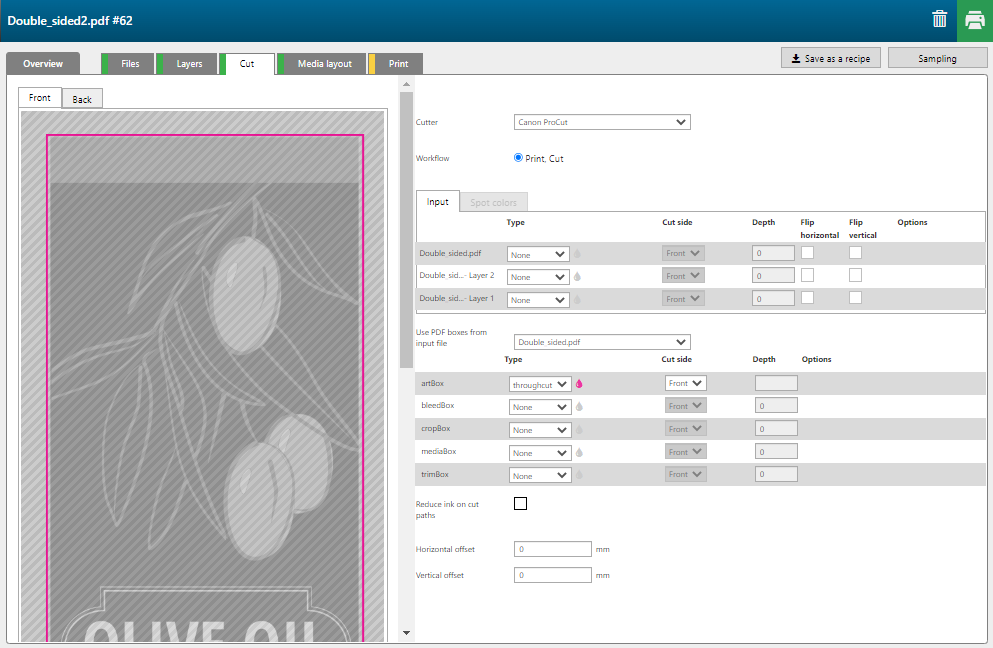
Task: Enable Reduce ink on cut paths checkbox
Action: (520, 503)
